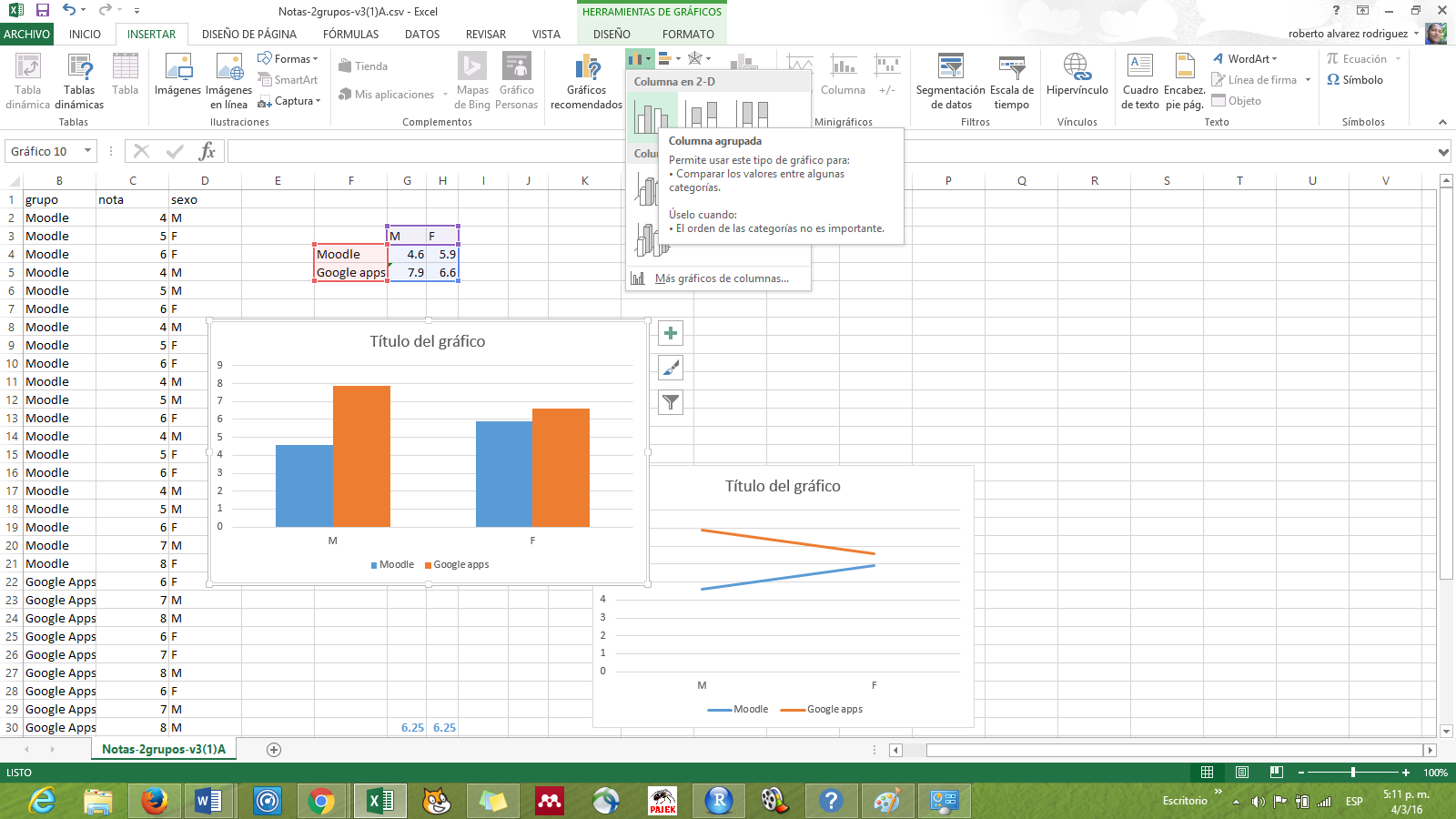Insert a Tabla dinámica
Screen dimensions: 1456x819
tap(27, 82)
